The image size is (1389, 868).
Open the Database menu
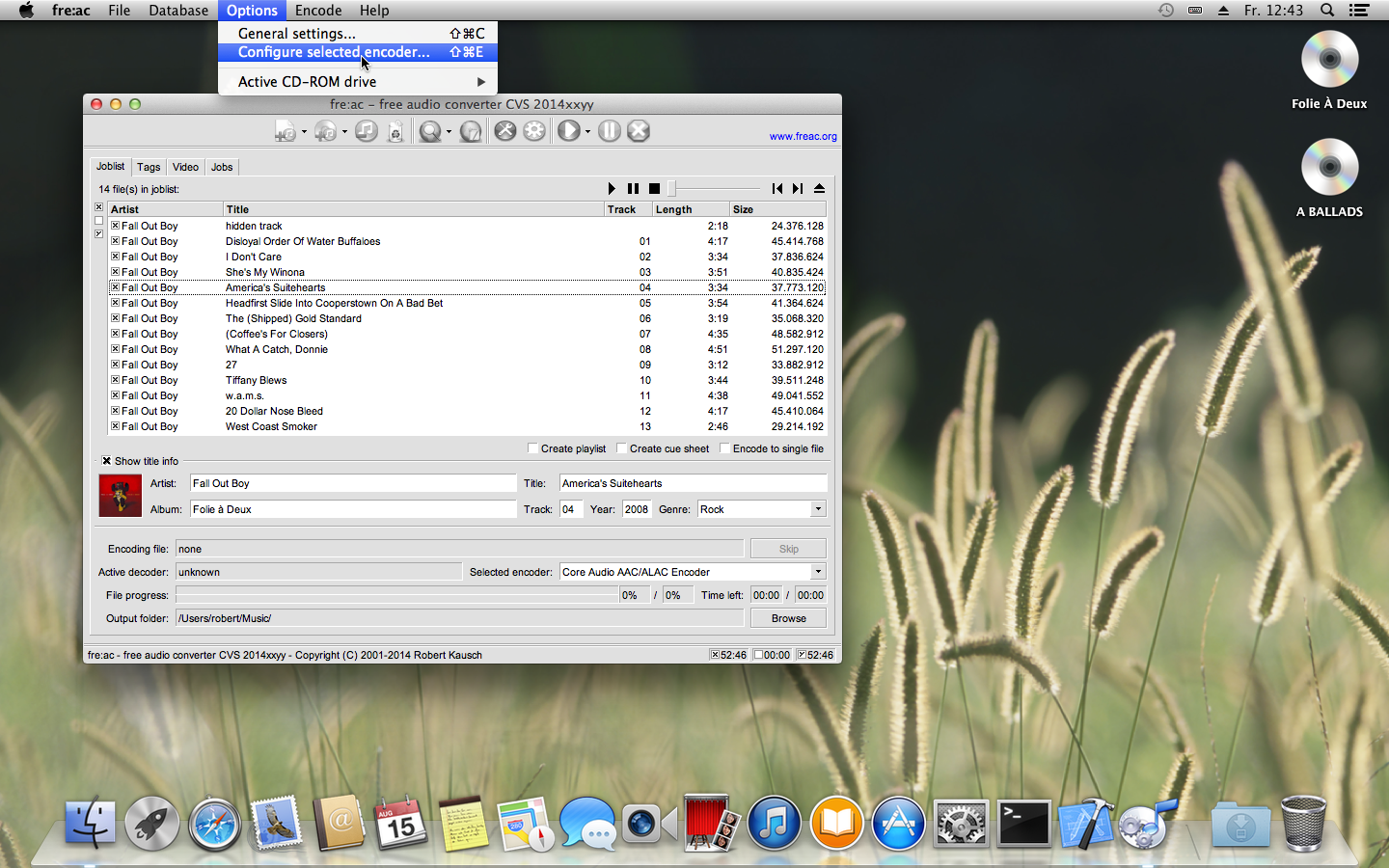pyautogui.click(x=178, y=10)
